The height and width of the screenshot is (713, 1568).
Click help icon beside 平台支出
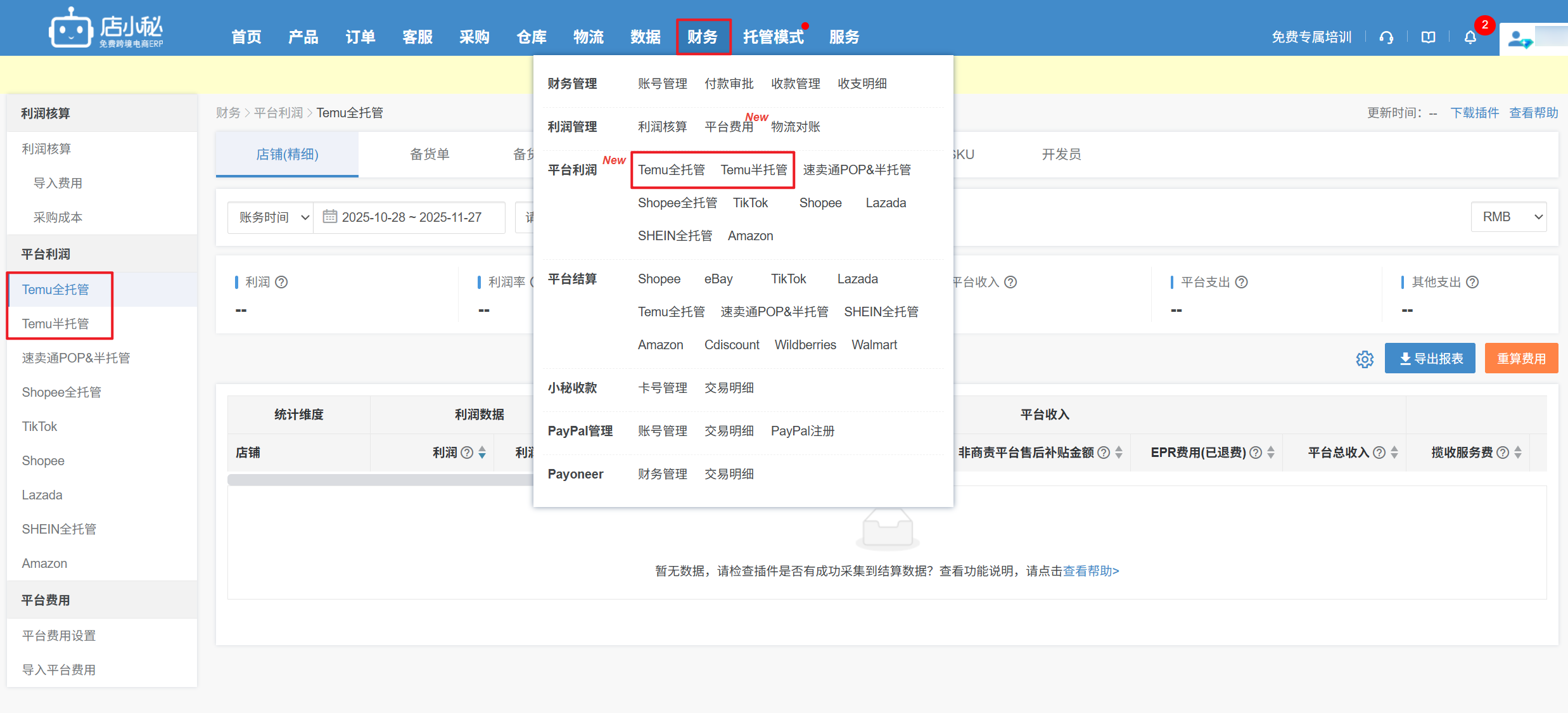(x=1242, y=282)
